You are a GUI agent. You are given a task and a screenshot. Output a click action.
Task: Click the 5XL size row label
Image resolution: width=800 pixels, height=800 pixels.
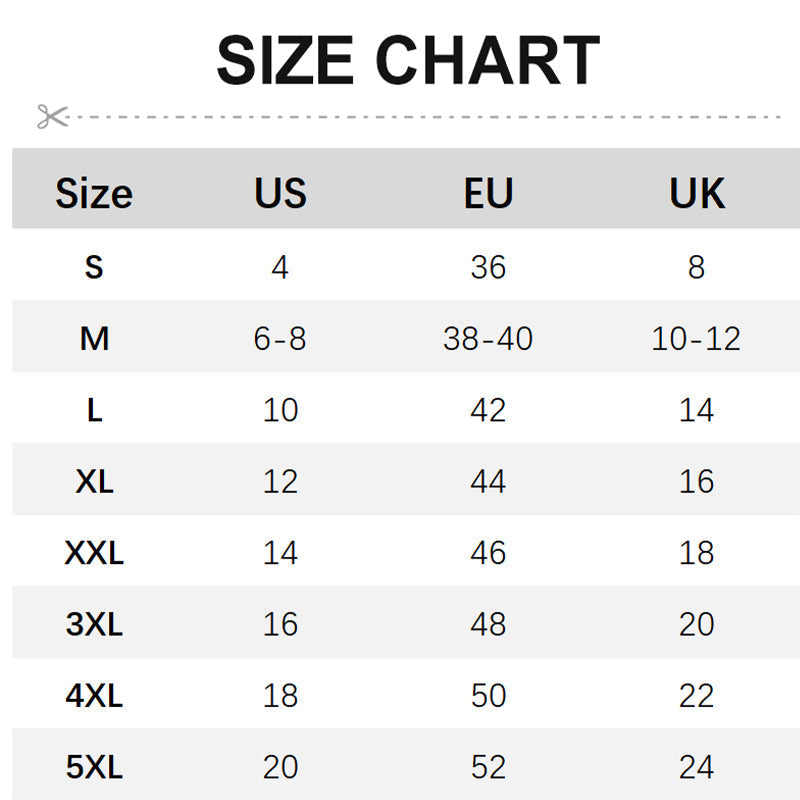(94, 767)
